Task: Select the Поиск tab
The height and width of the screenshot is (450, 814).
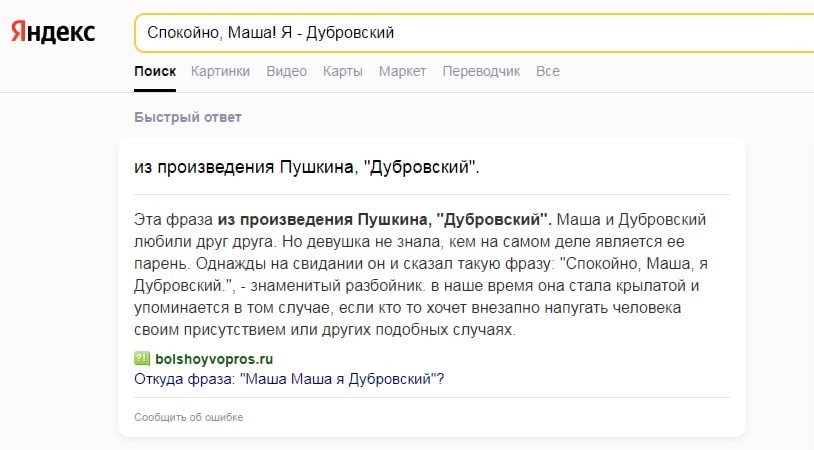Action: [155, 71]
